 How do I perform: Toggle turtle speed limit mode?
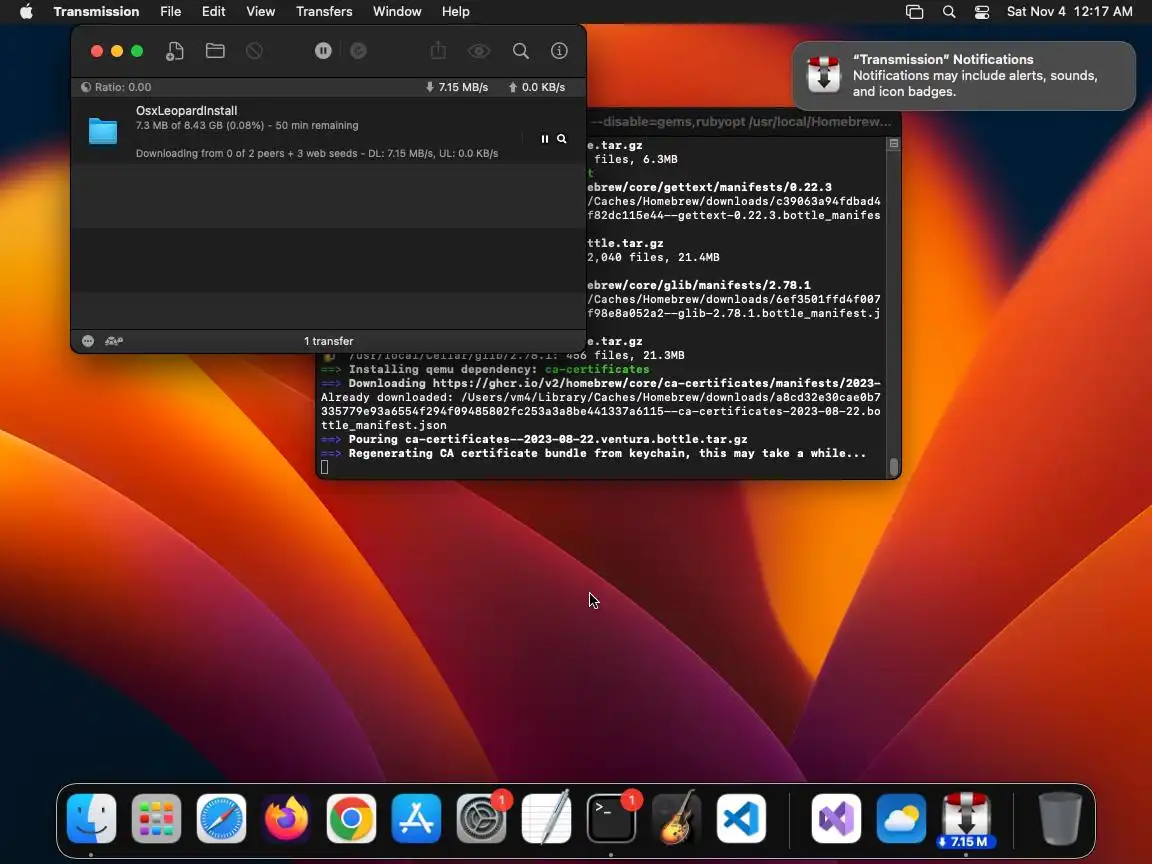114,341
